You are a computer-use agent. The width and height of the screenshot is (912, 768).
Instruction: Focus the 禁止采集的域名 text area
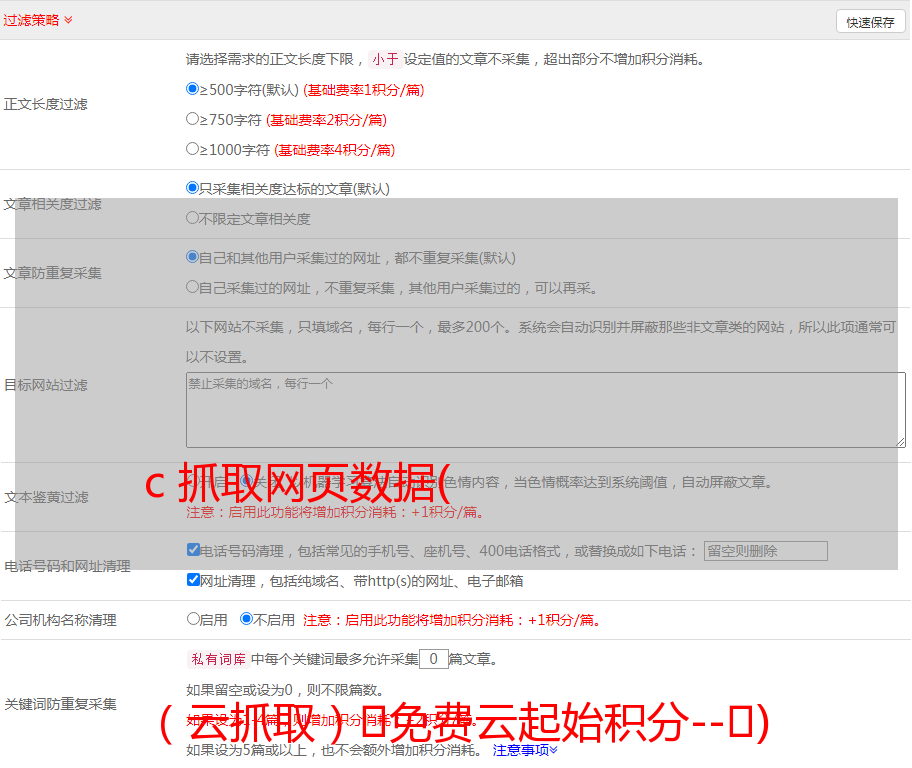(x=545, y=410)
